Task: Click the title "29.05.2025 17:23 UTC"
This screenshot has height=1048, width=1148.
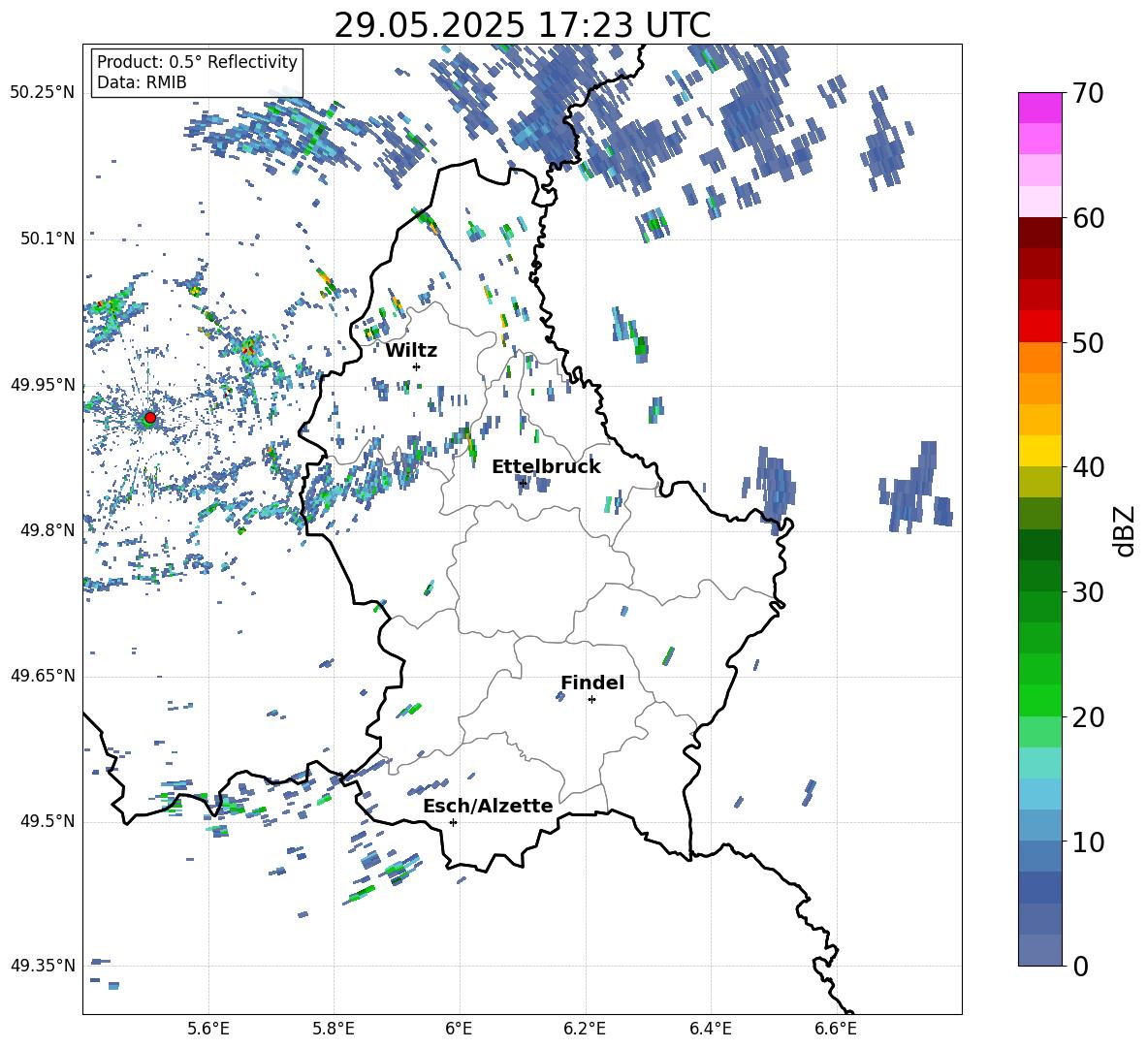Action: coord(522,25)
